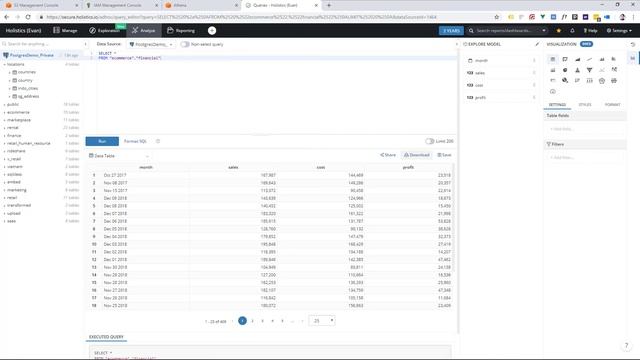Open the Data Table type dropdown
The image size is (640, 360).
point(119,156)
